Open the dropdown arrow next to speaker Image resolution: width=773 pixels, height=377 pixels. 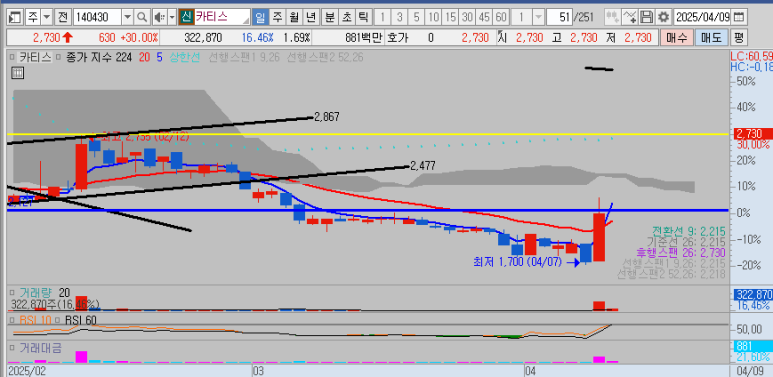coord(172,18)
